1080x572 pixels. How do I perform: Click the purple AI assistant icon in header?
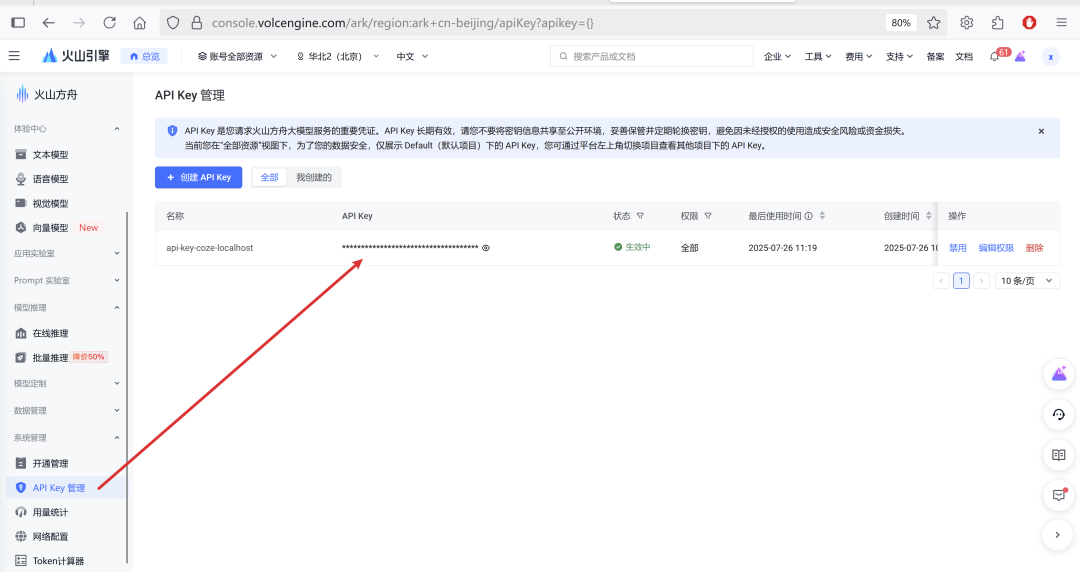1020,57
